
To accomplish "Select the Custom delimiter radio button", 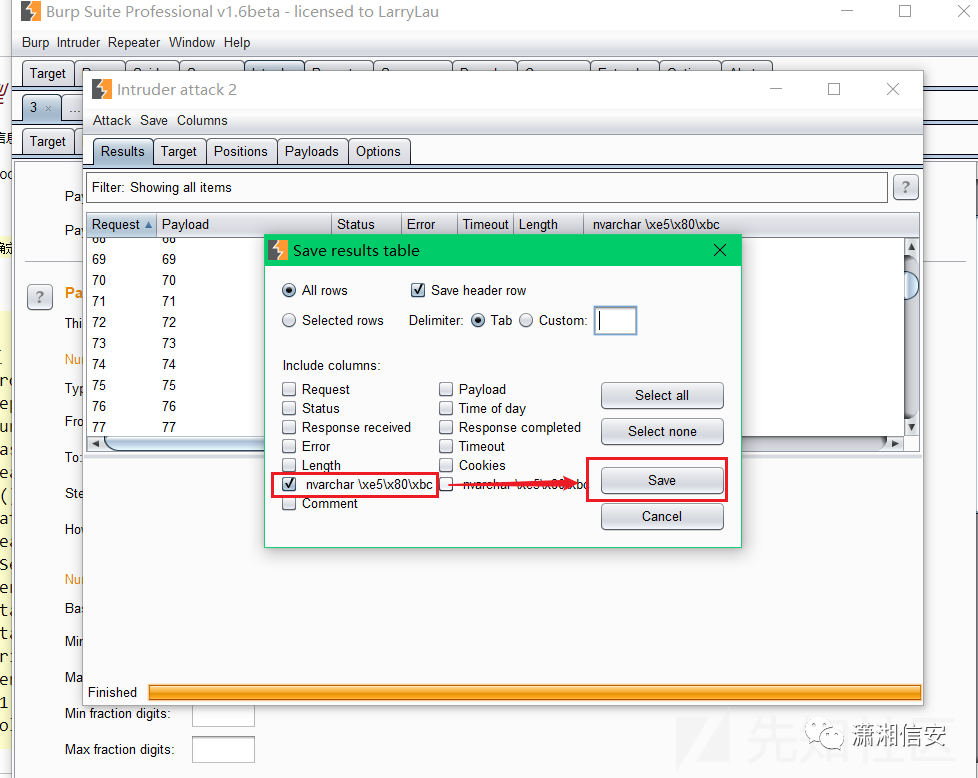I will pos(526,320).
